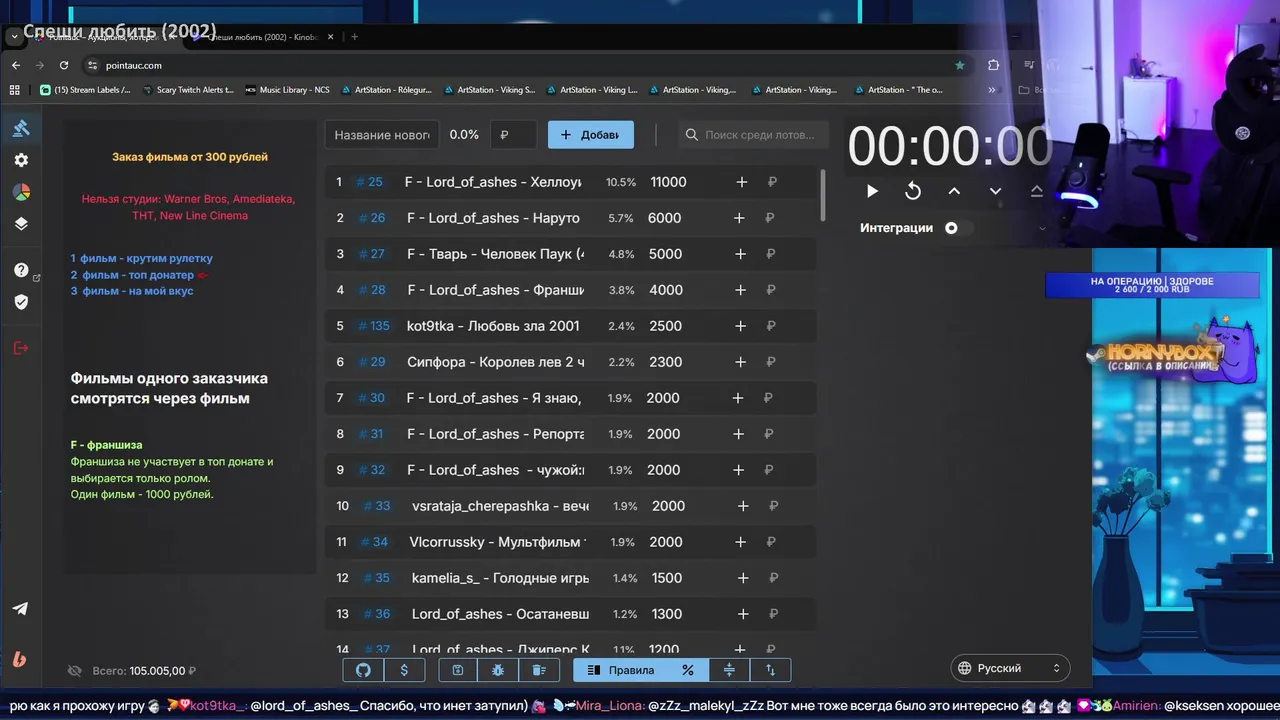Open a new browser tab

[354, 37]
